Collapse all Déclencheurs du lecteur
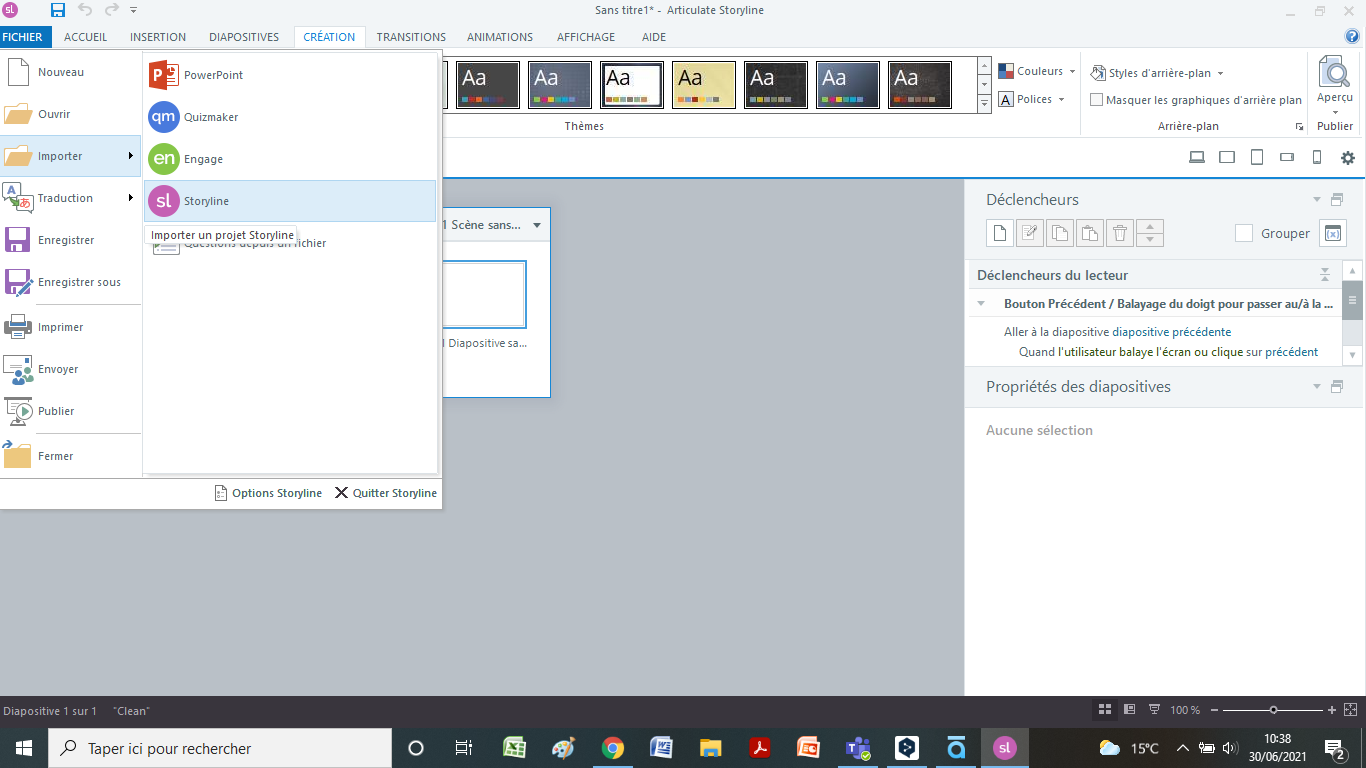This screenshot has height=768, width=1366. tap(1325, 275)
